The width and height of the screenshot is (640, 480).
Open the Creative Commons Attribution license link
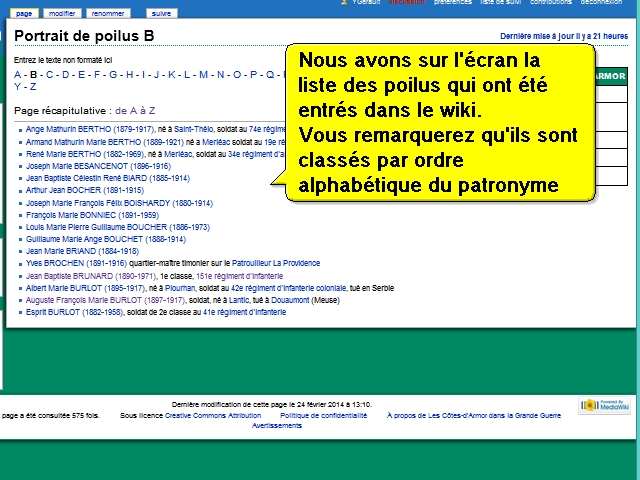pyautogui.click(x=213, y=415)
